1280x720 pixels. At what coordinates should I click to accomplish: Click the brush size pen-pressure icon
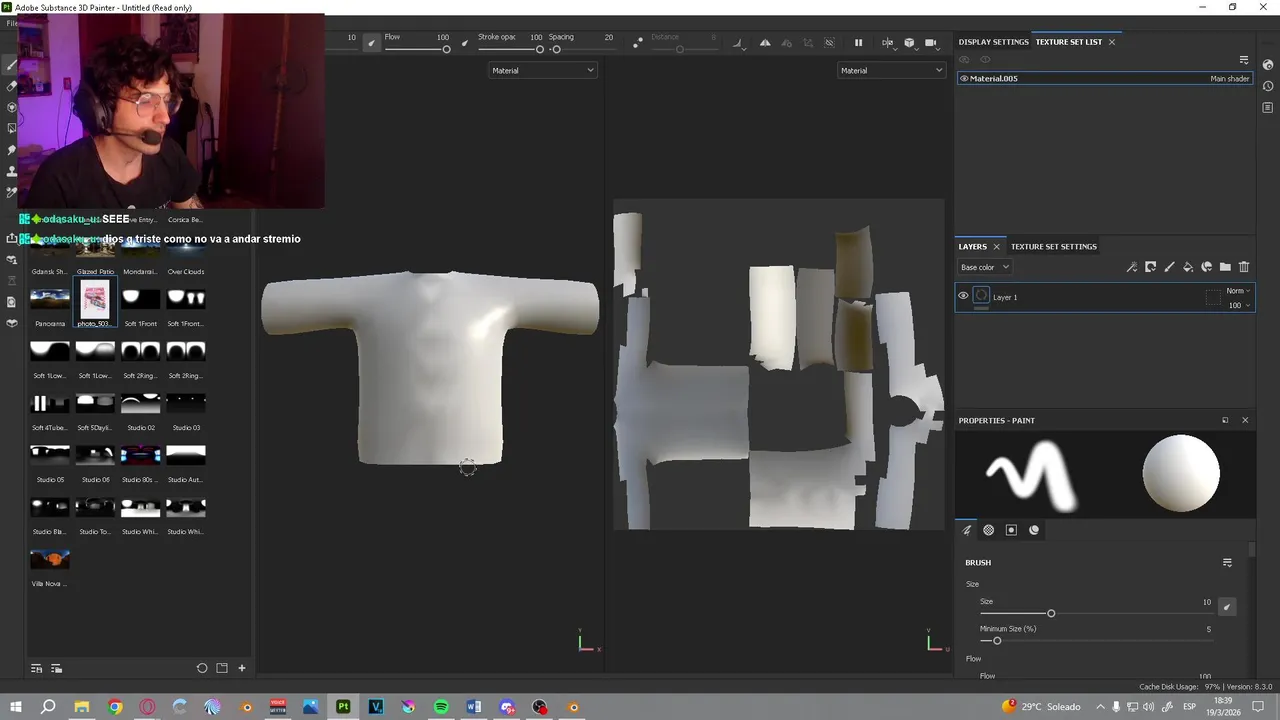coord(372,43)
